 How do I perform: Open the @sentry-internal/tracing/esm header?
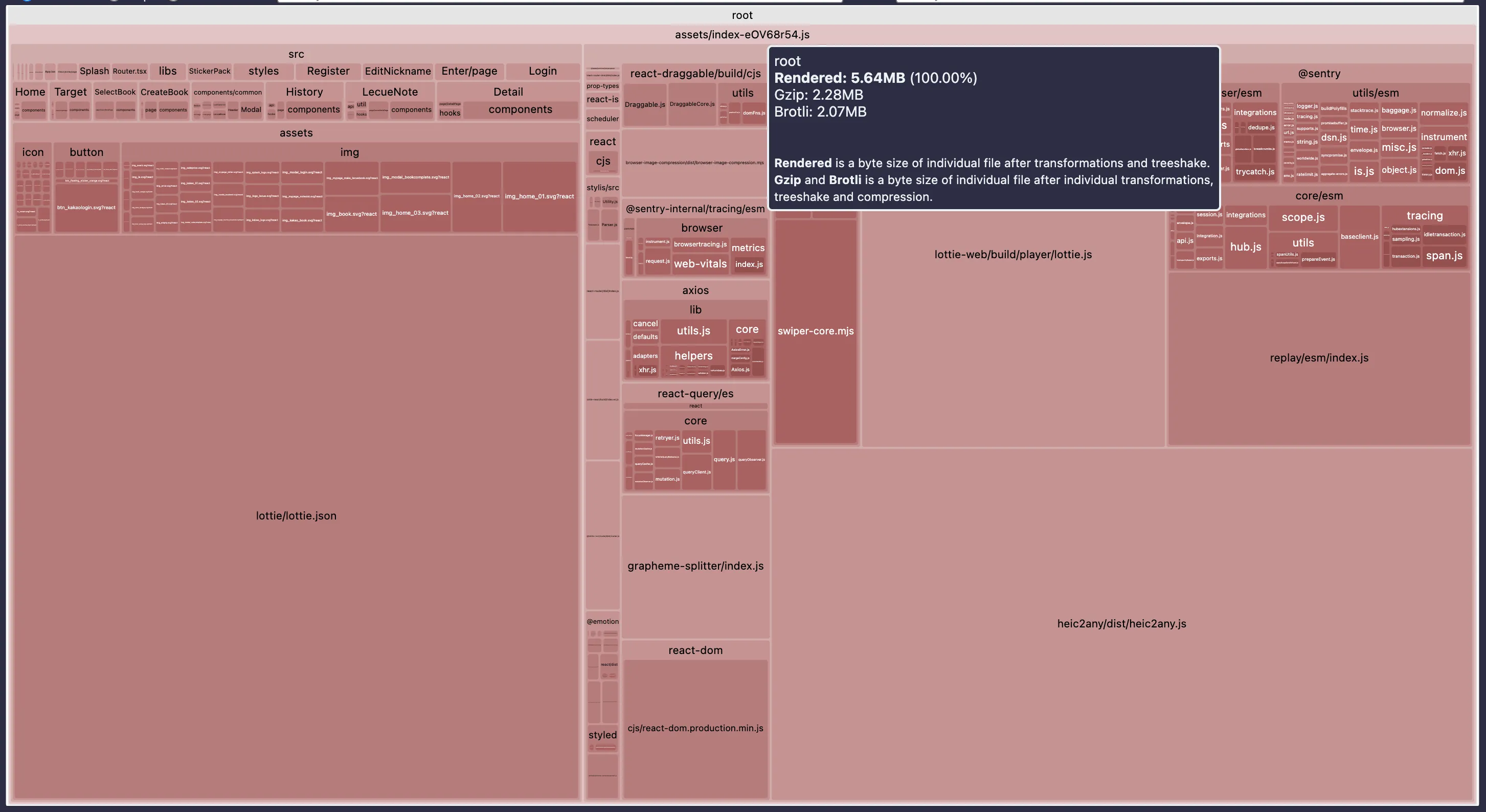coord(695,209)
